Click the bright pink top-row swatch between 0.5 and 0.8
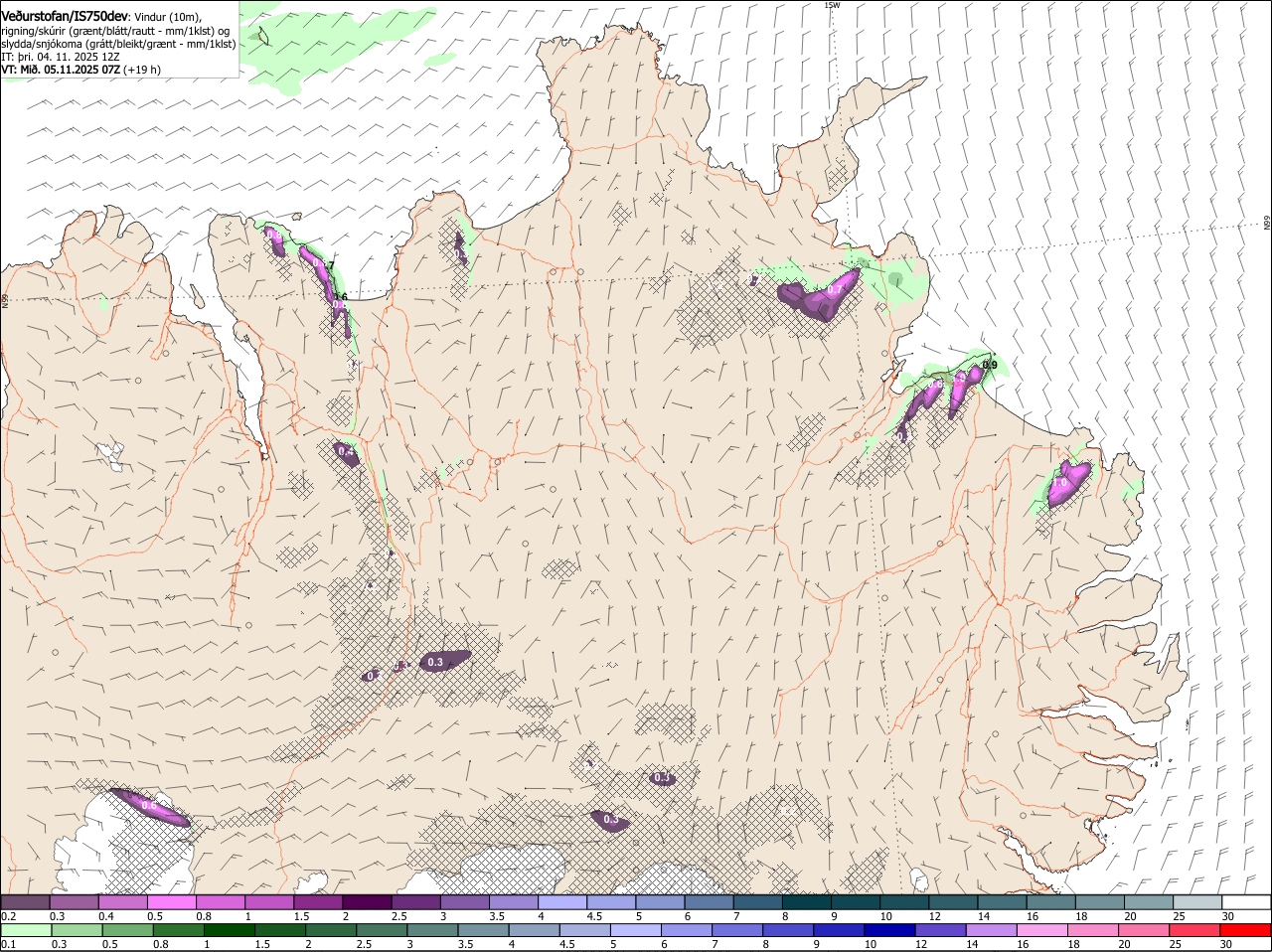Screen dimensions: 1272x952 (x=172, y=902)
